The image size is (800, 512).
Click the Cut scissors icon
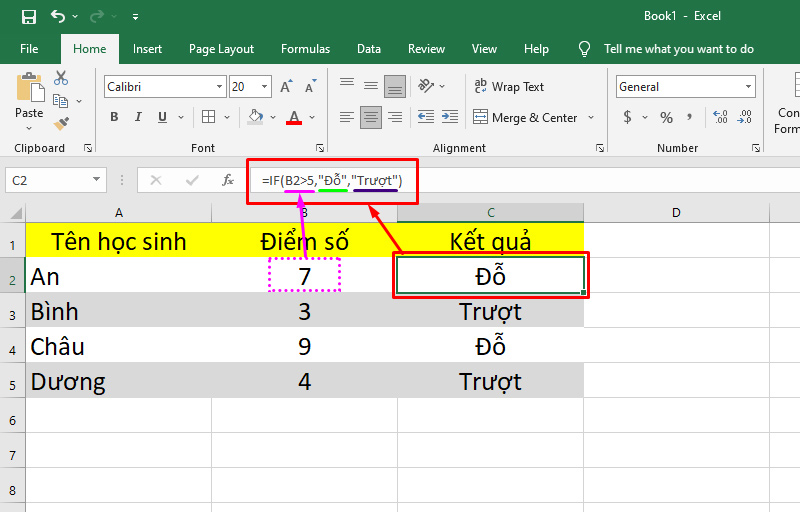pos(61,78)
